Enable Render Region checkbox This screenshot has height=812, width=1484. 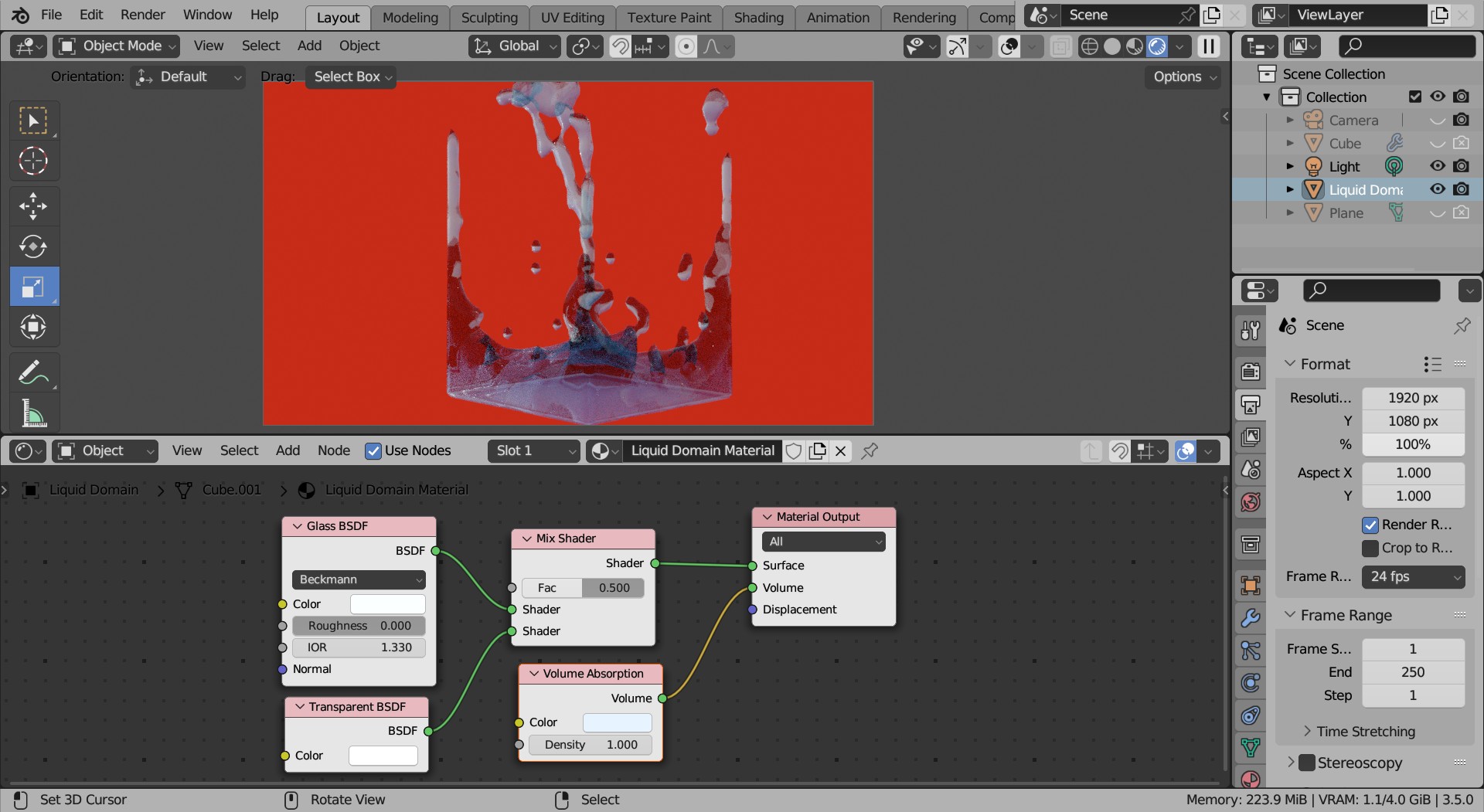click(x=1370, y=525)
